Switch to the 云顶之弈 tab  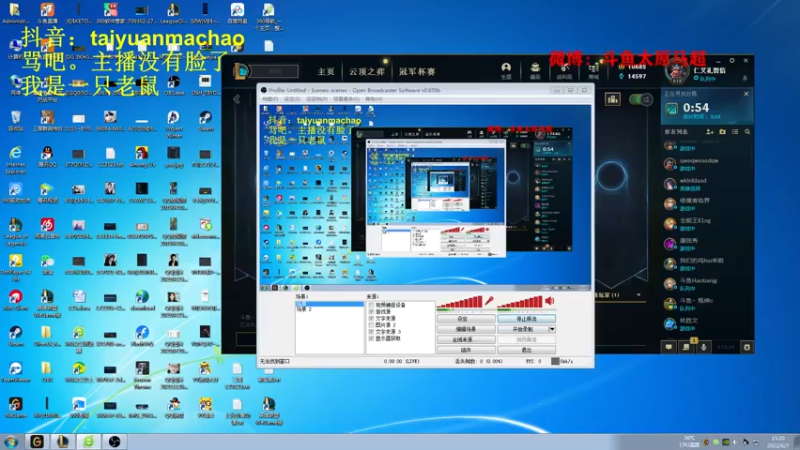(366, 71)
